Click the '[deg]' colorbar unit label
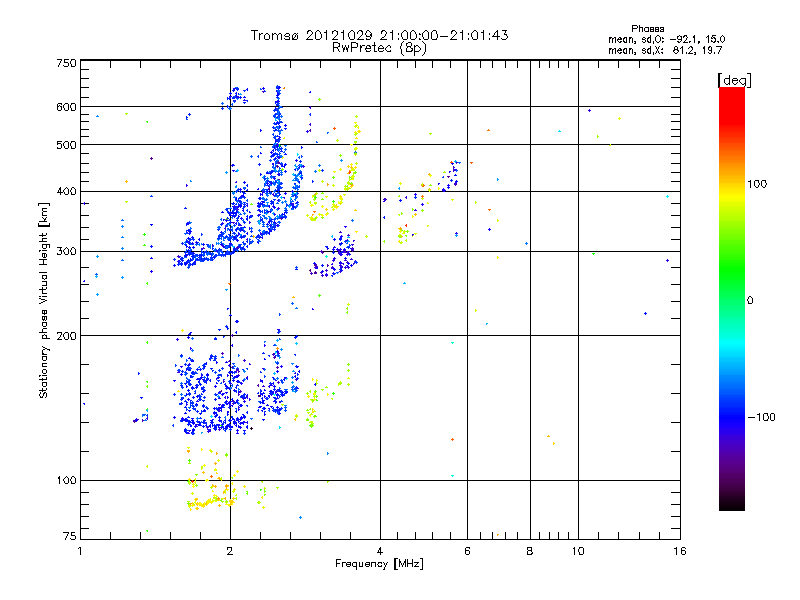The width and height of the screenshot is (800, 600). pos(734,80)
